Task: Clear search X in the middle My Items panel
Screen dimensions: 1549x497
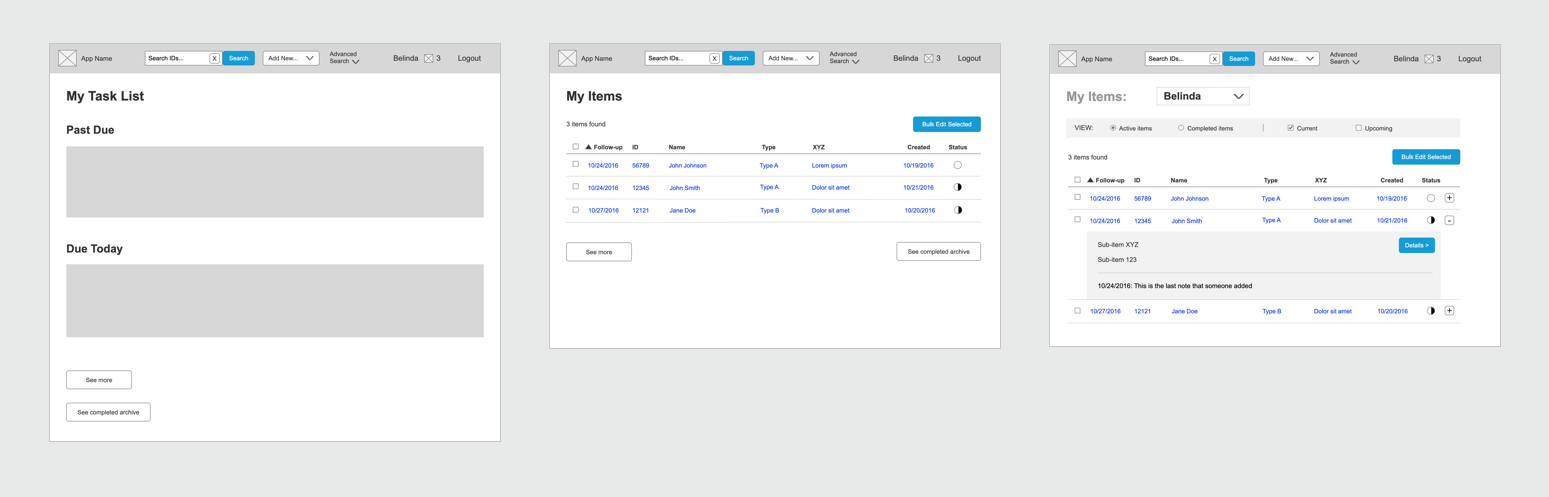Action: [x=714, y=59]
